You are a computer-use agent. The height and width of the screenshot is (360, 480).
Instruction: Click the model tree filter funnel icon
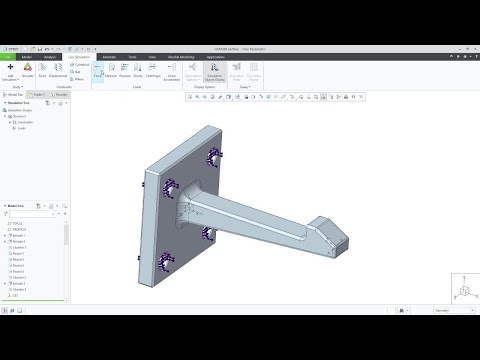(x=5, y=214)
